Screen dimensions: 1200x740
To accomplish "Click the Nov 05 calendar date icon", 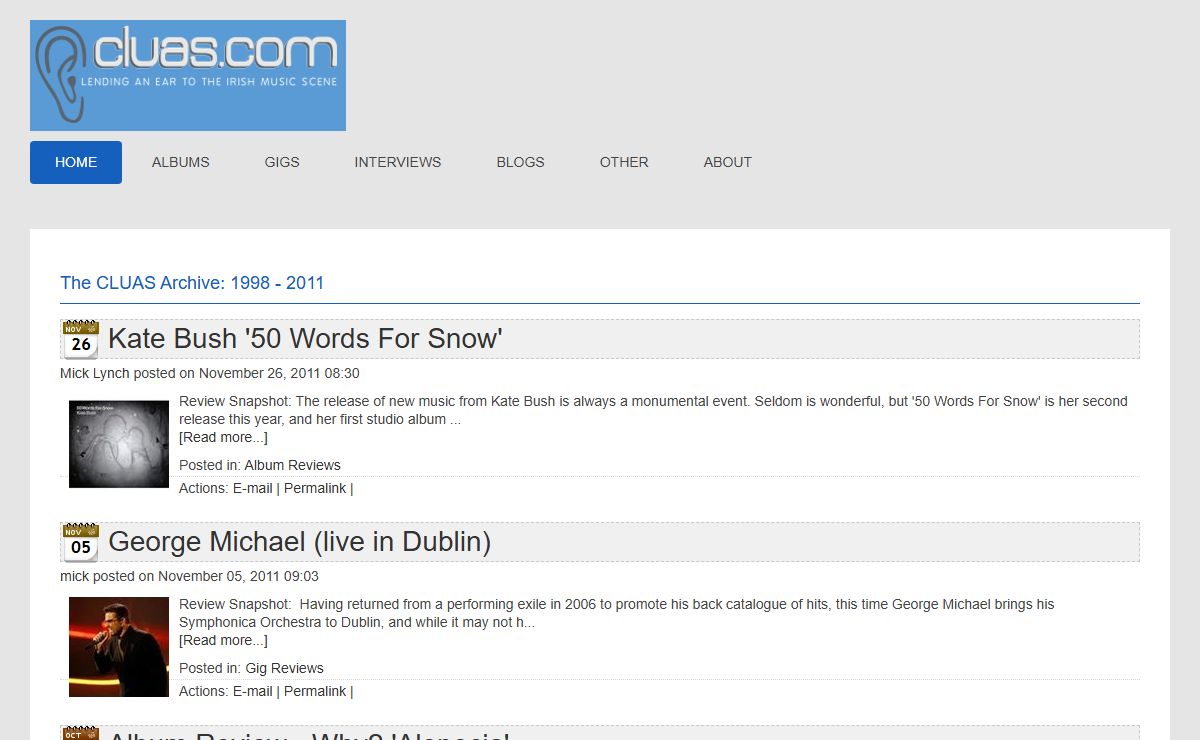I will point(80,542).
